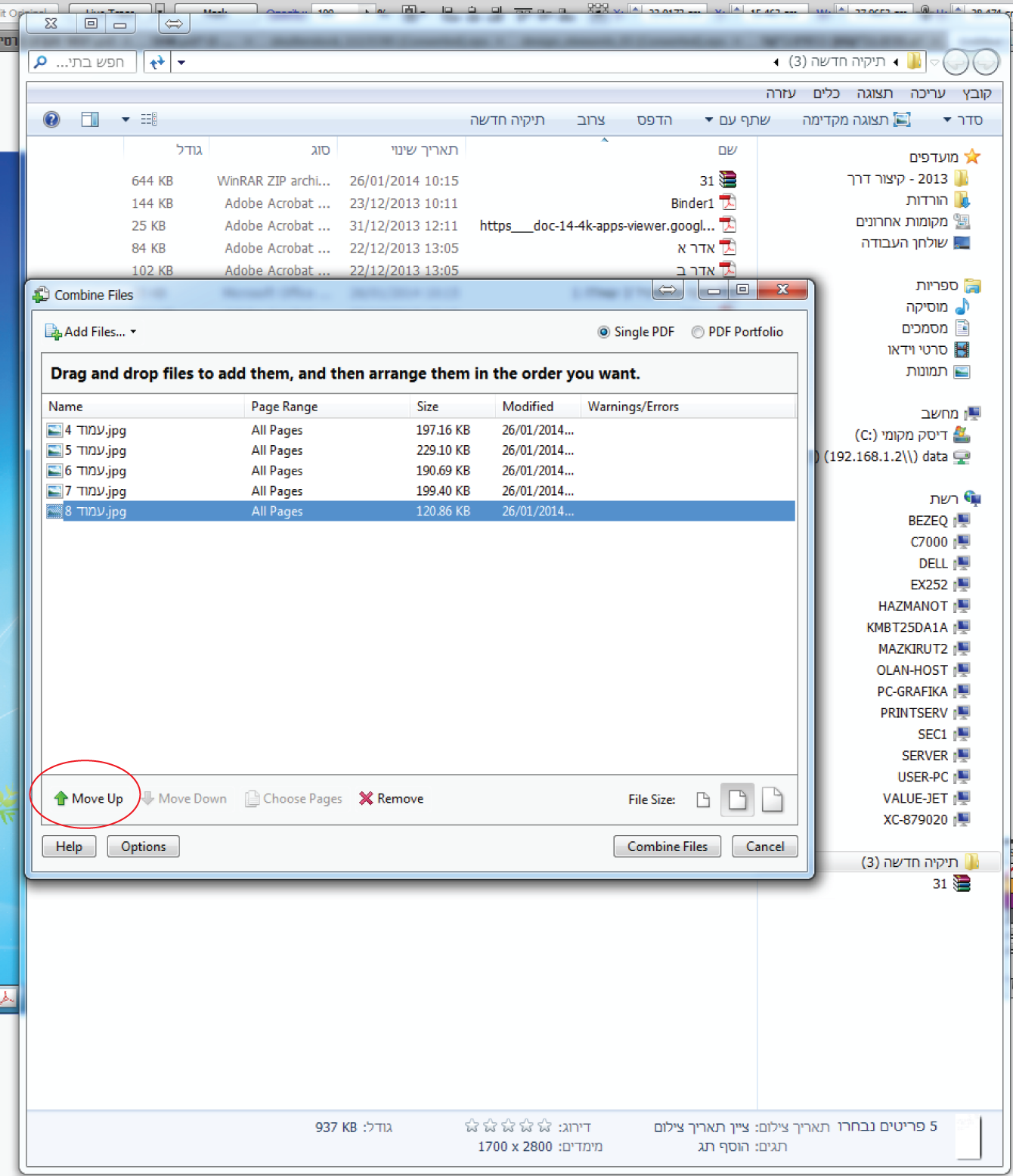
Task: Select file 4 עמוד.jpg in the list
Action: click(420, 430)
